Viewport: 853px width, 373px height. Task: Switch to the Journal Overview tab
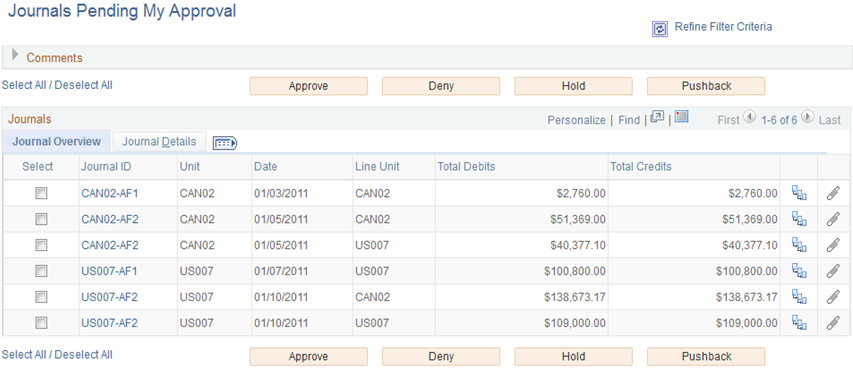tap(57, 141)
